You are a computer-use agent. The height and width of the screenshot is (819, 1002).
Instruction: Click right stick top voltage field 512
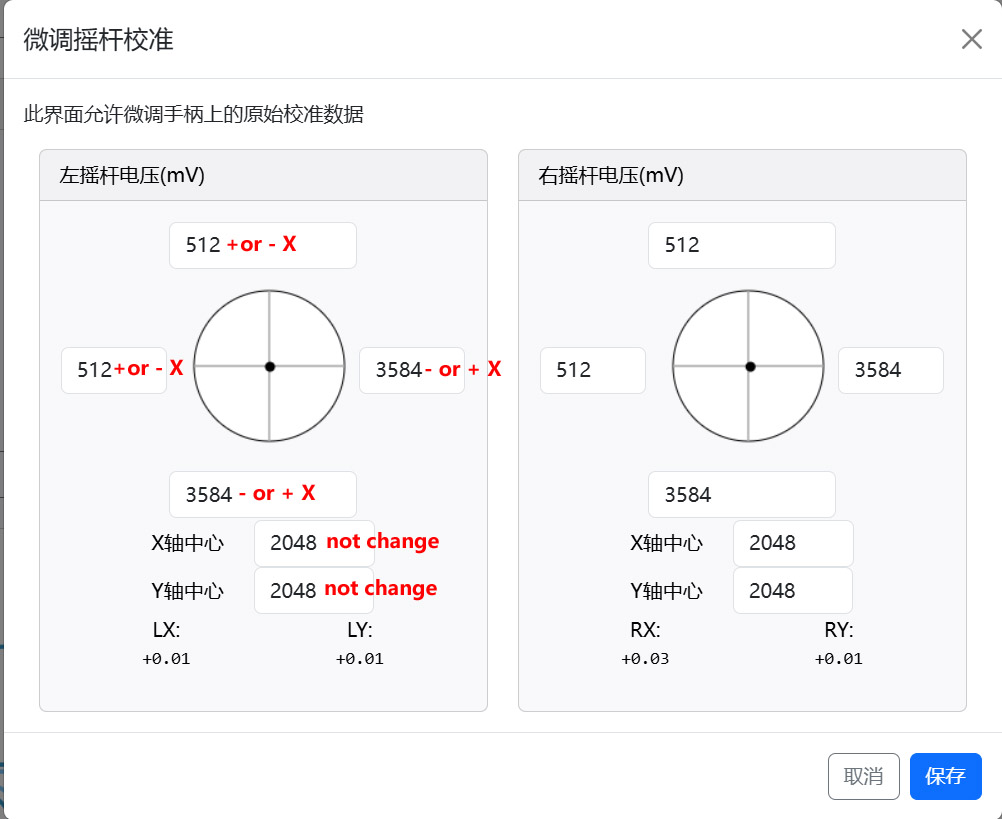741,245
